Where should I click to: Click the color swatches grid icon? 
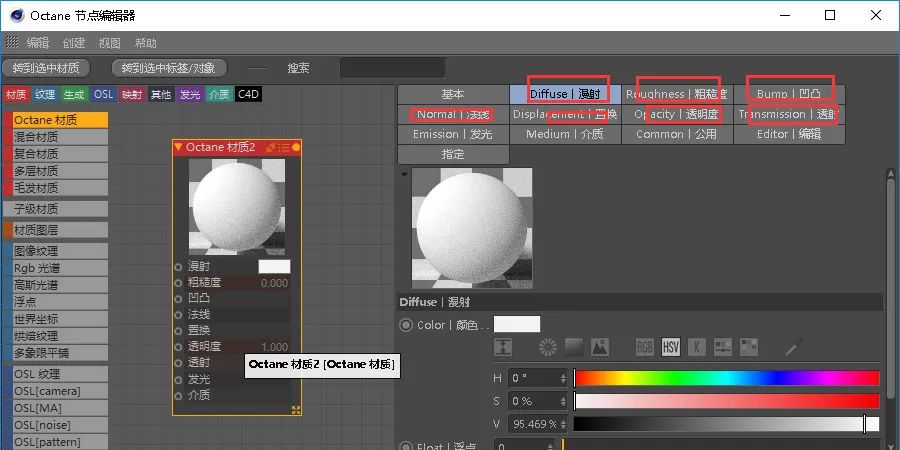[x=746, y=347]
